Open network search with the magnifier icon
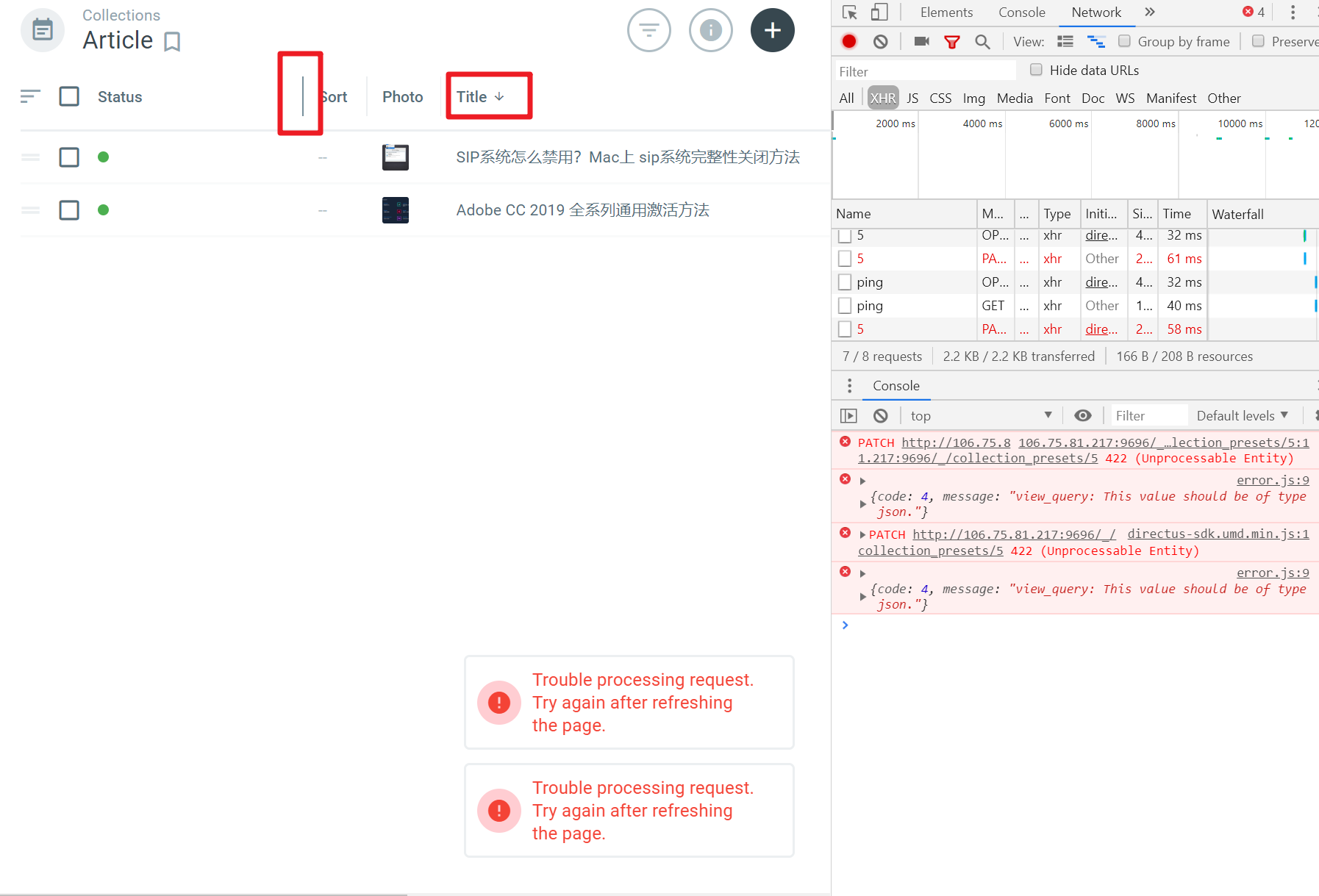The image size is (1319, 896). click(983, 41)
